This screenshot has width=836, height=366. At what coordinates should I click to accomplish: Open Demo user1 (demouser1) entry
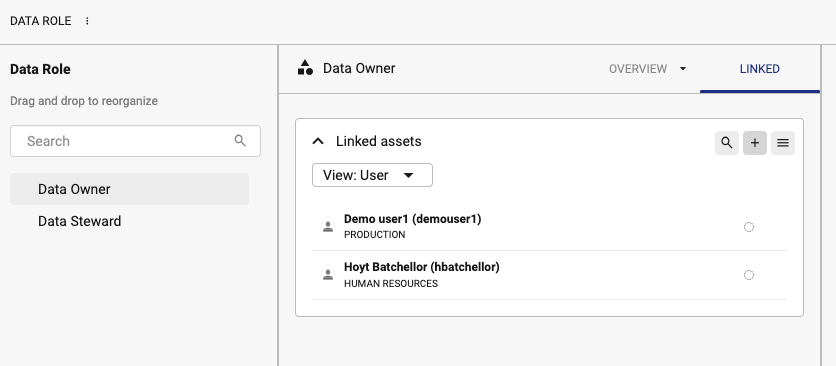[413, 219]
